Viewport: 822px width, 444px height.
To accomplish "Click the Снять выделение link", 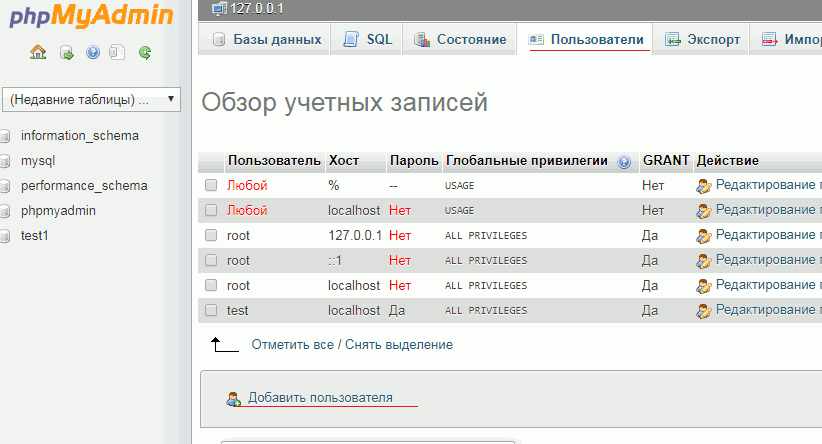I will [x=399, y=344].
